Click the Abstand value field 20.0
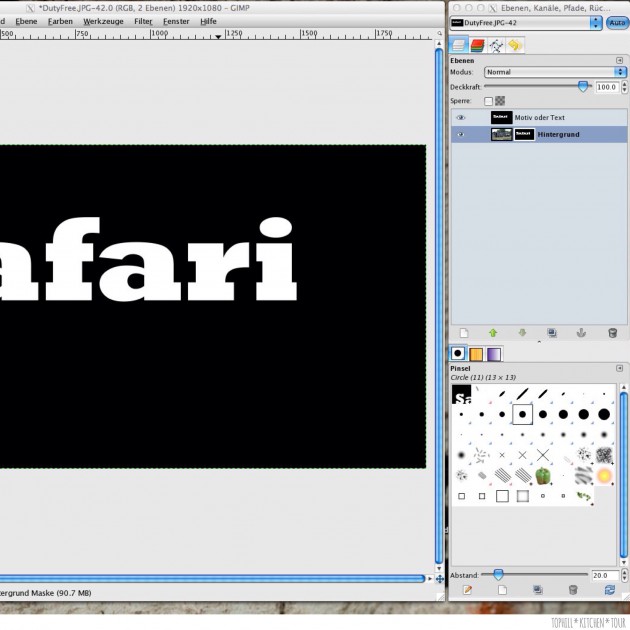The height and width of the screenshot is (630, 630). [605, 575]
